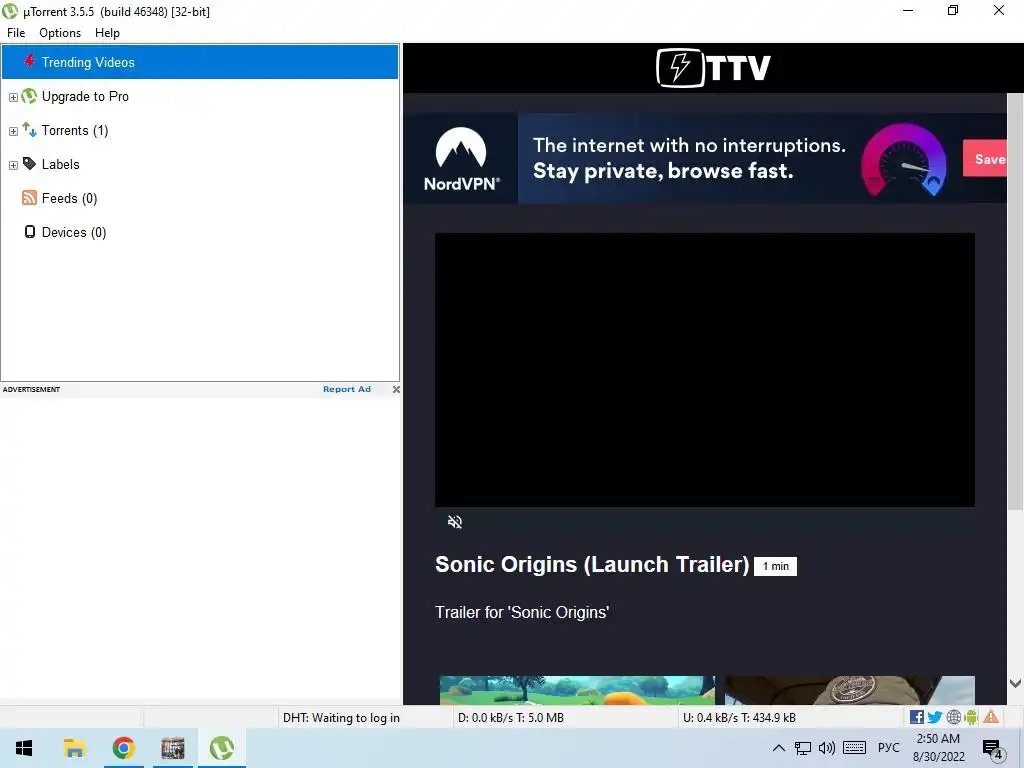Click the network icon in the system tray
This screenshot has width=1024, height=768.
[x=803, y=748]
